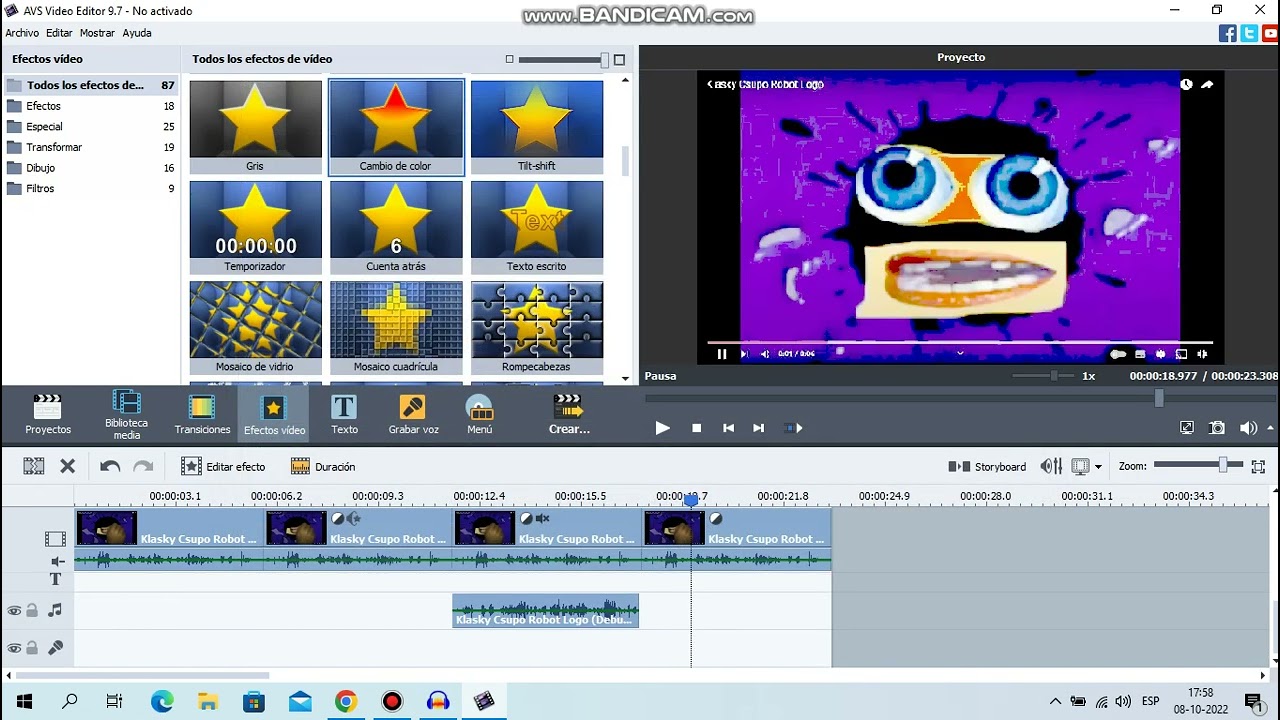Play the project preview
1280x720 pixels.
click(x=662, y=428)
